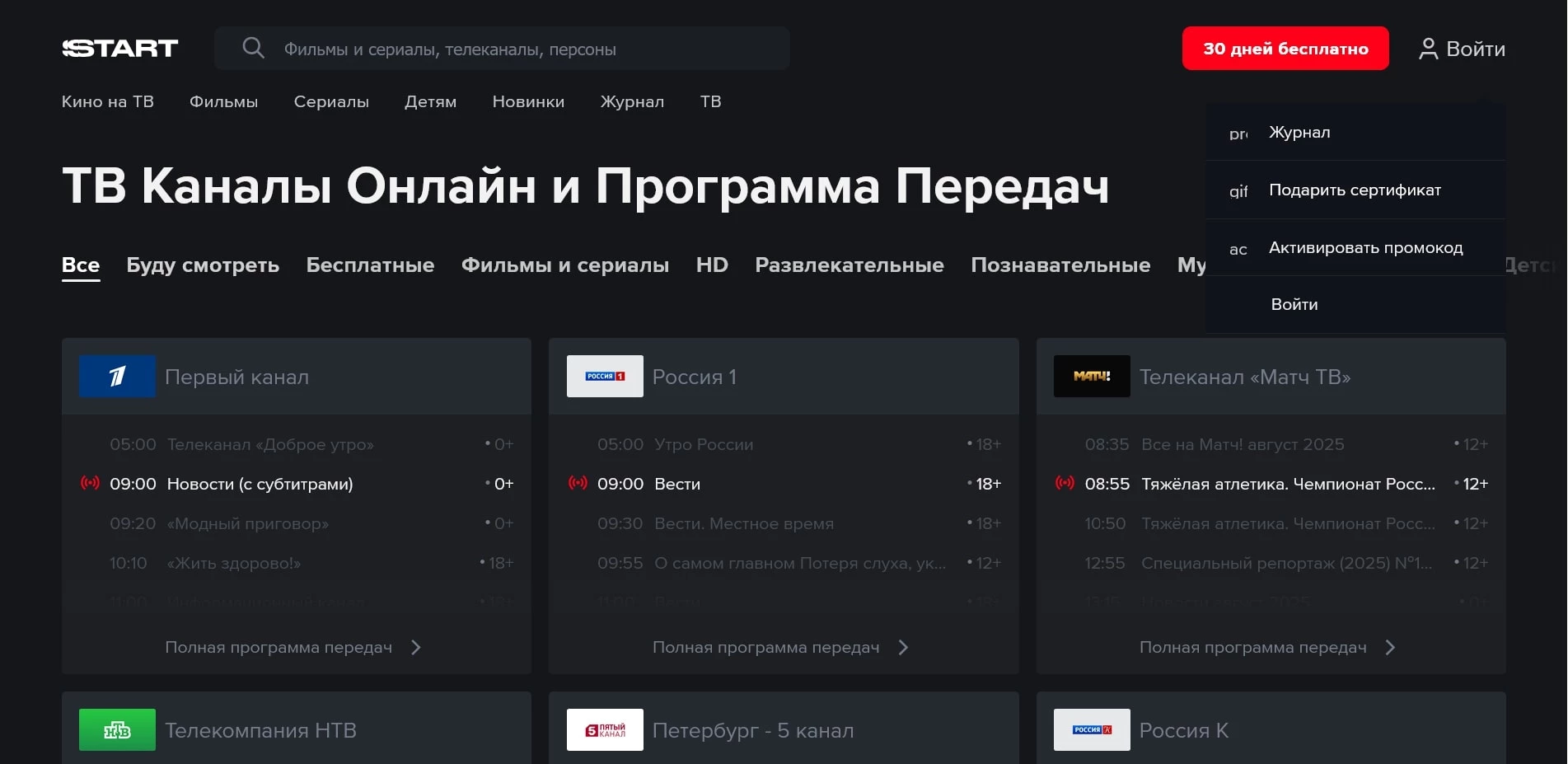Click the search input field
This screenshot has height=764, width=1568.
pyautogui.click(x=494, y=48)
